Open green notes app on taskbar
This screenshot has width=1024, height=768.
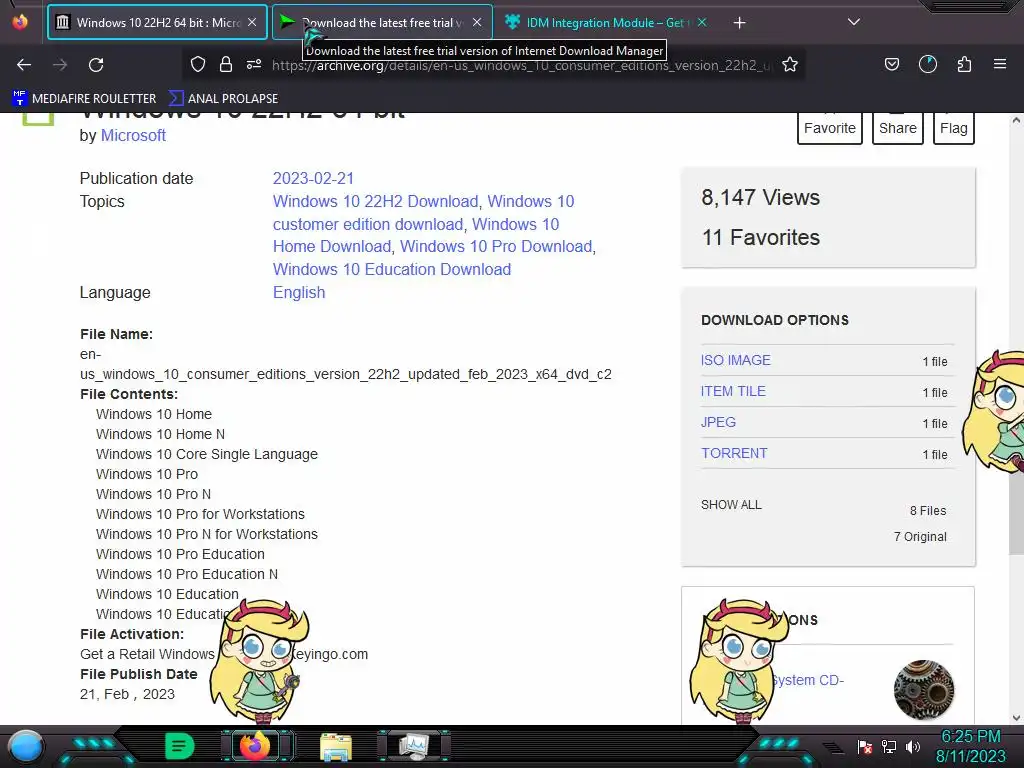pyautogui.click(x=179, y=746)
